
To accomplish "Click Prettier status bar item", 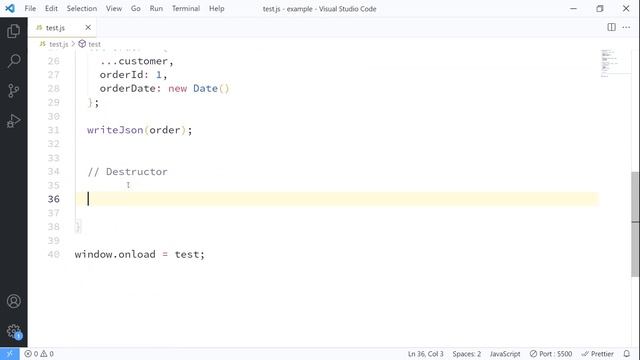I will (598, 354).
